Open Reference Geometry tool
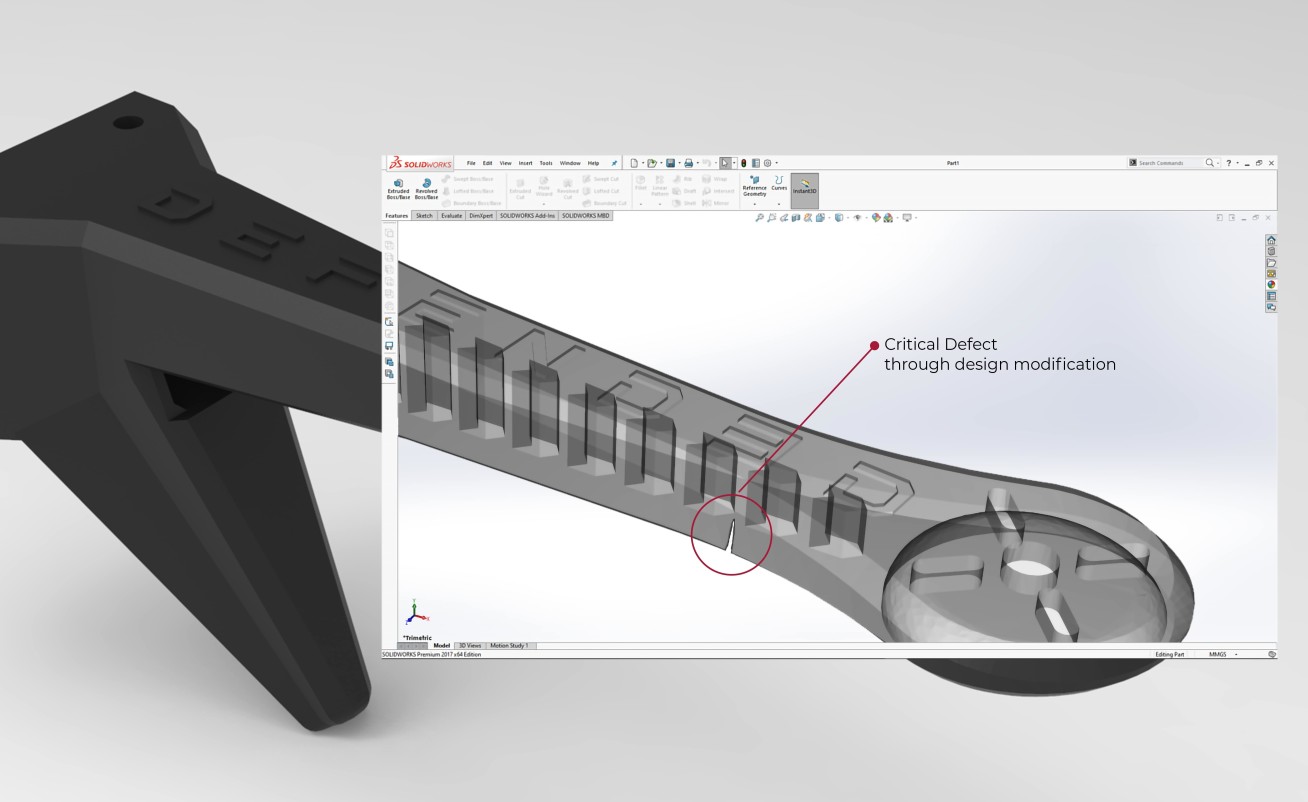 (x=754, y=186)
